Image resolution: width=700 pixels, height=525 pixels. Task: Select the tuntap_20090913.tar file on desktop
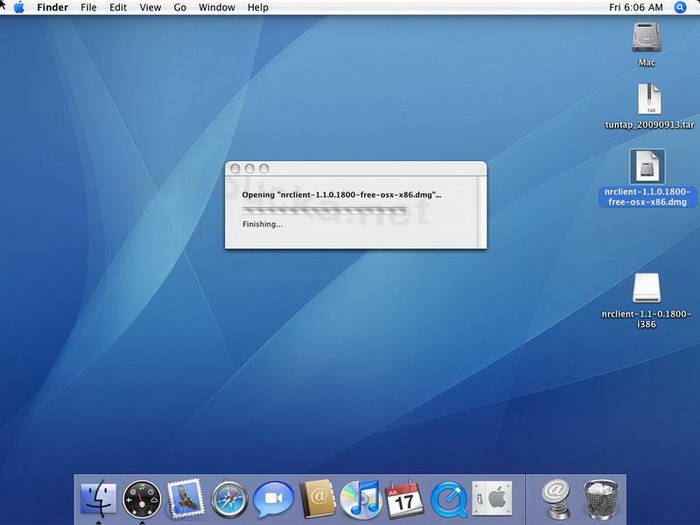pos(648,100)
